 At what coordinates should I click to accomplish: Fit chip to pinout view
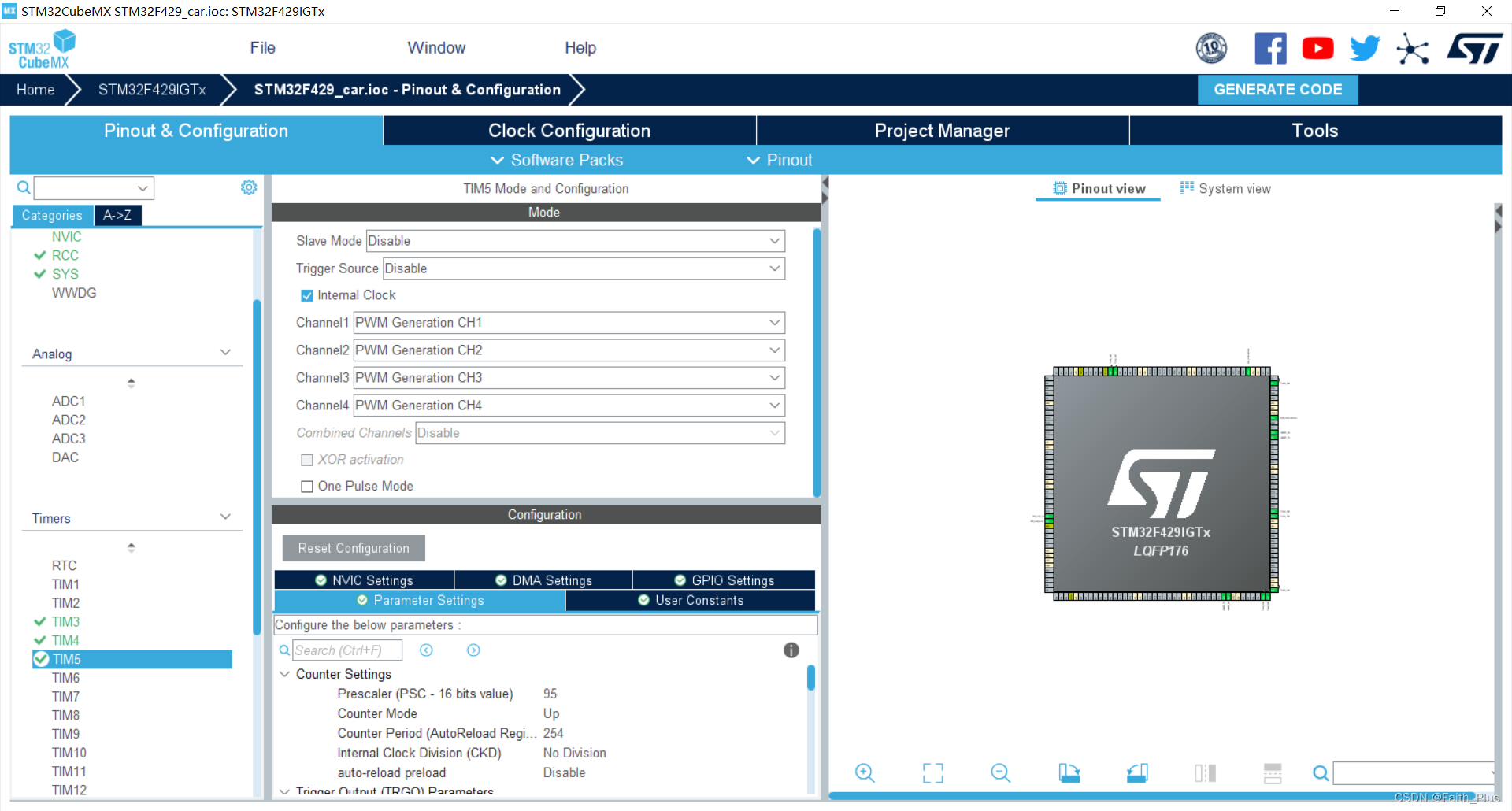click(x=933, y=773)
